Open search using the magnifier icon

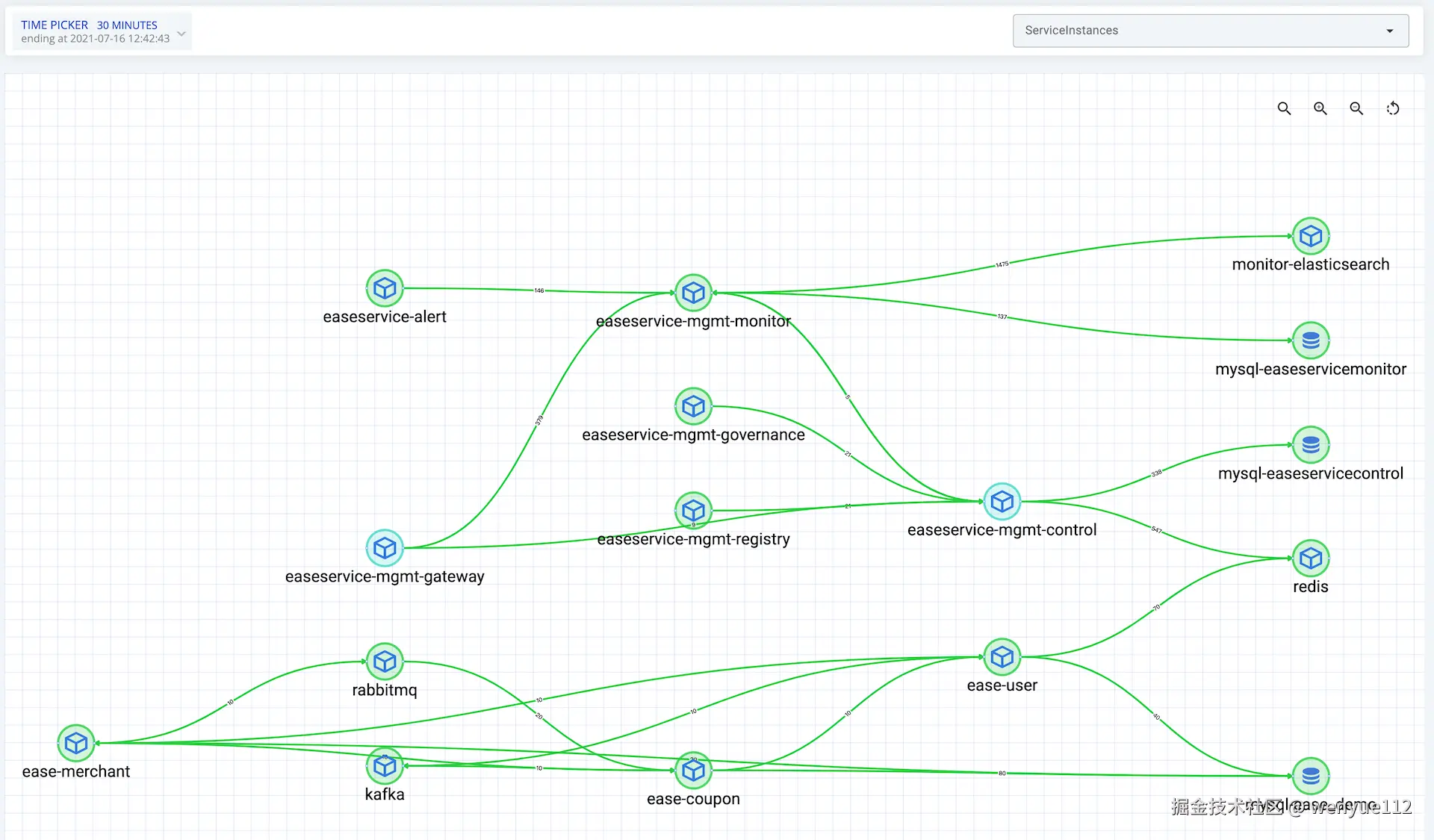[x=1285, y=108]
